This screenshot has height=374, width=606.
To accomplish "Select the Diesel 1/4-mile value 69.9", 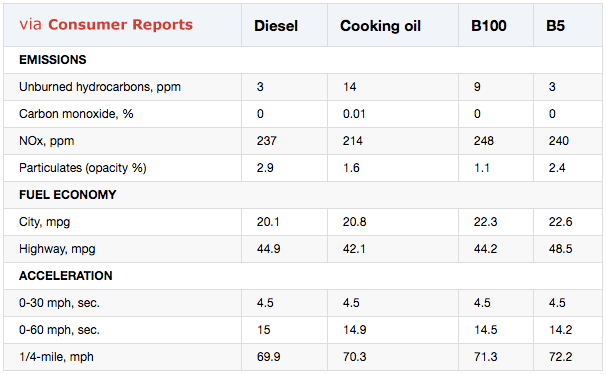I will tap(269, 357).
